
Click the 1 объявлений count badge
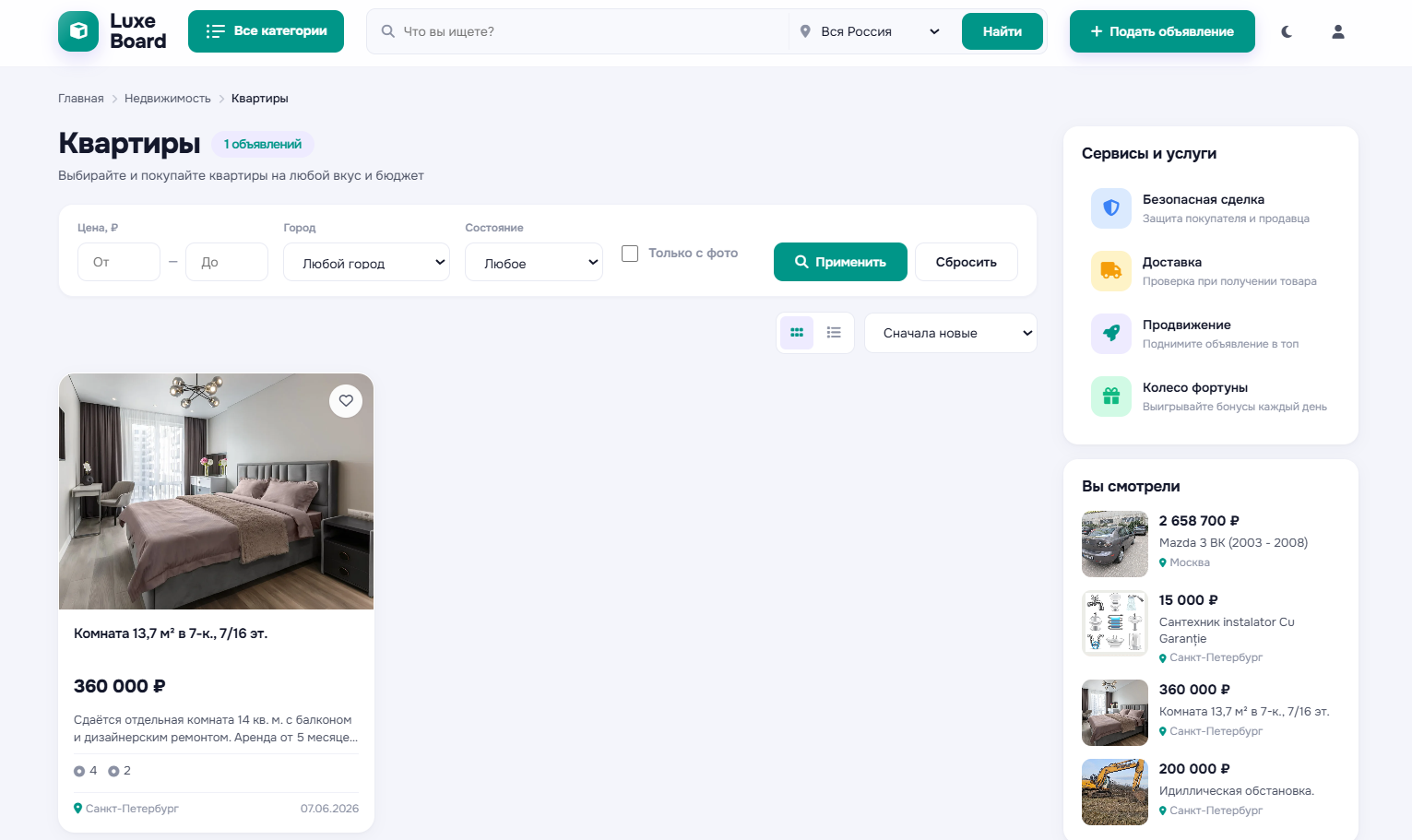click(x=263, y=145)
